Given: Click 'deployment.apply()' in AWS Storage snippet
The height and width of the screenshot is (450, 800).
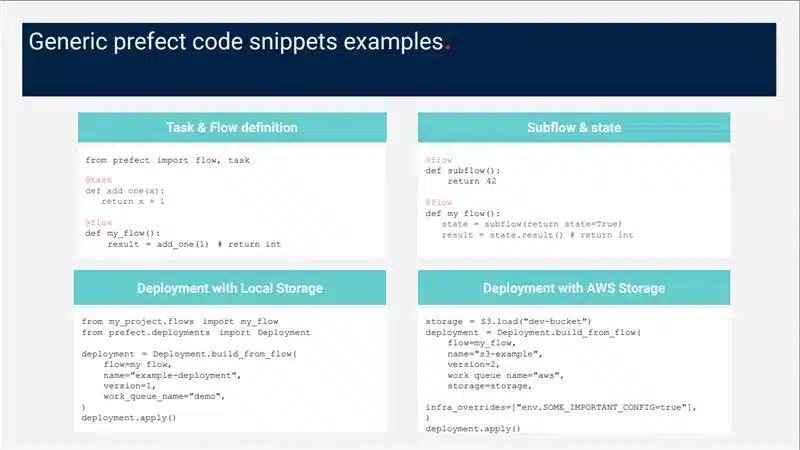Looking at the screenshot, I should (x=473, y=429).
